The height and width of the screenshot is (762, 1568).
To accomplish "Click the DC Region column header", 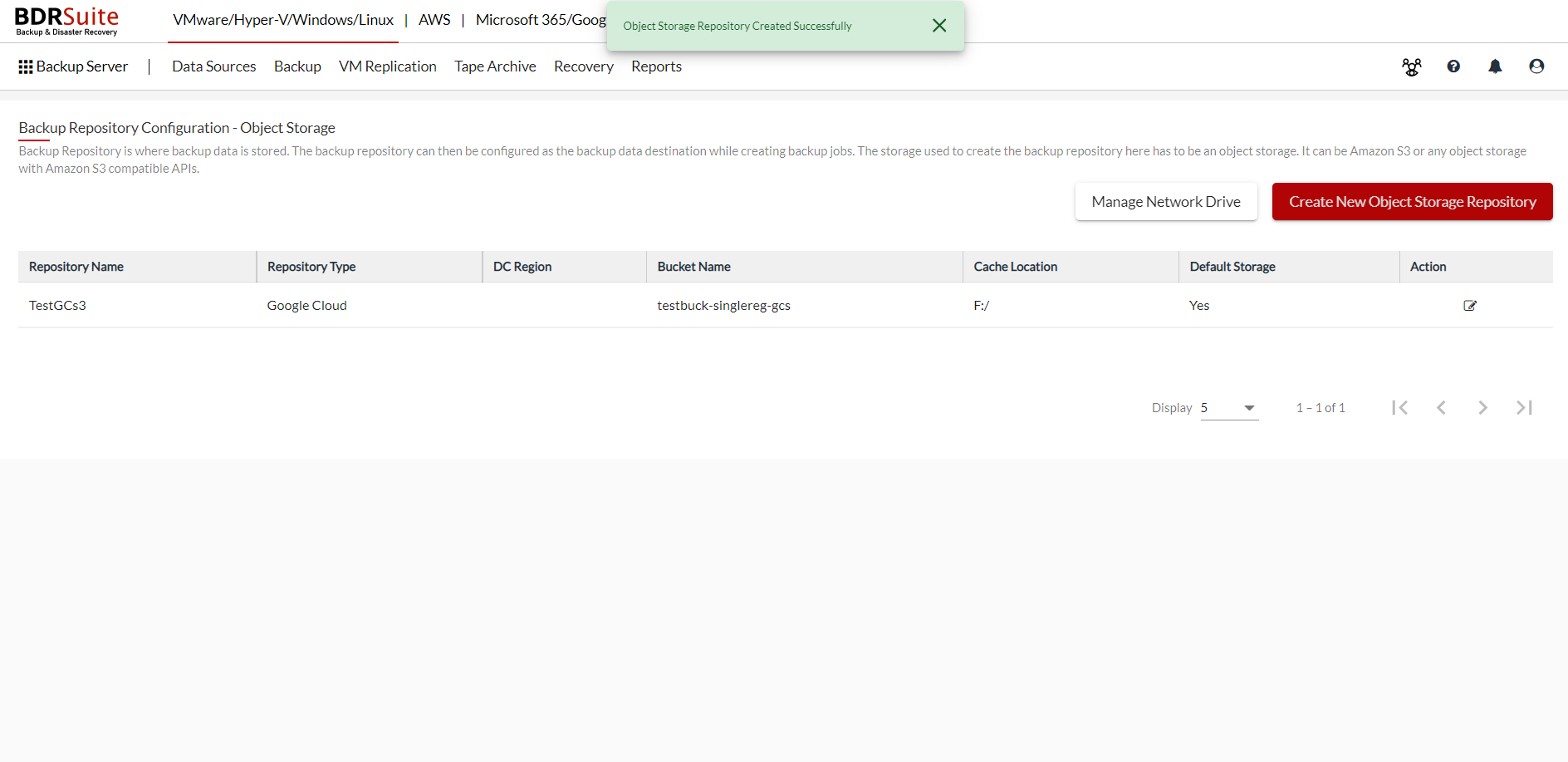I will click(x=565, y=267).
